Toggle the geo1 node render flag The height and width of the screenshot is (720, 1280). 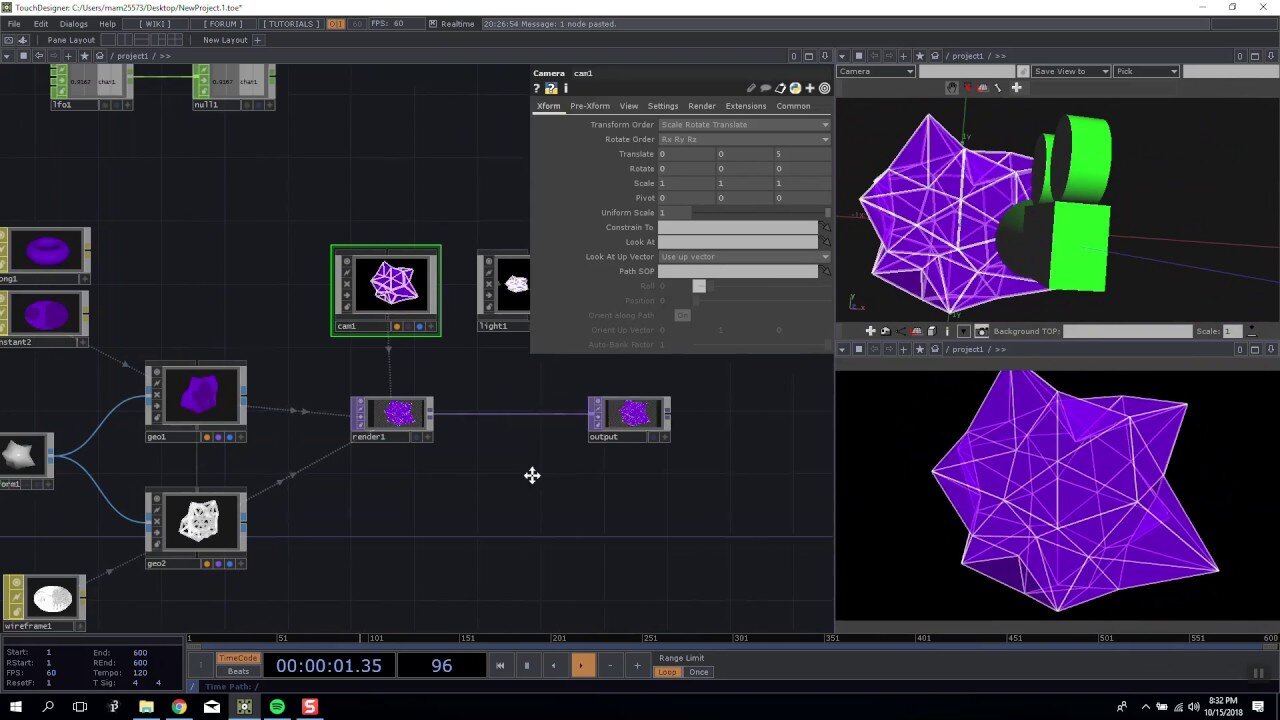(219, 437)
